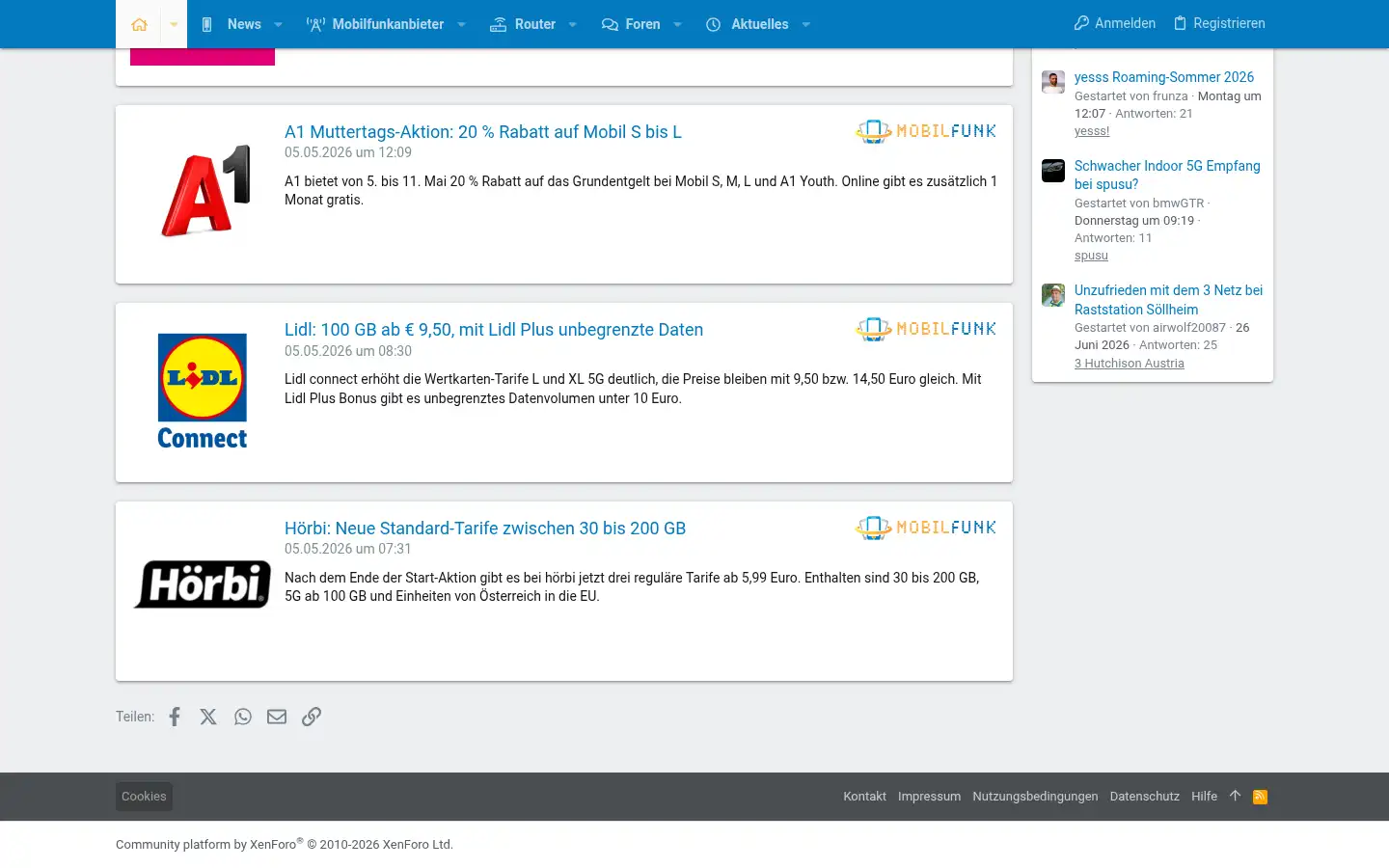Open the Hörbi Neue Standard-Tarife article title

[x=485, y=529]
